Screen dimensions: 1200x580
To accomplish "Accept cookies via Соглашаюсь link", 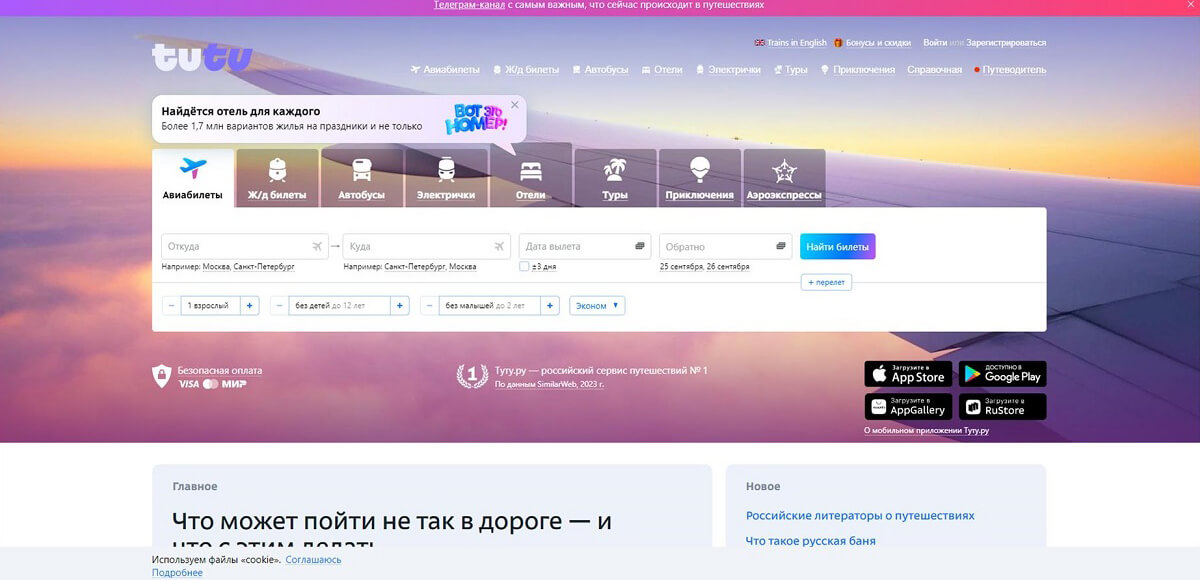I will pyautogui.click(x=313, y=560).
